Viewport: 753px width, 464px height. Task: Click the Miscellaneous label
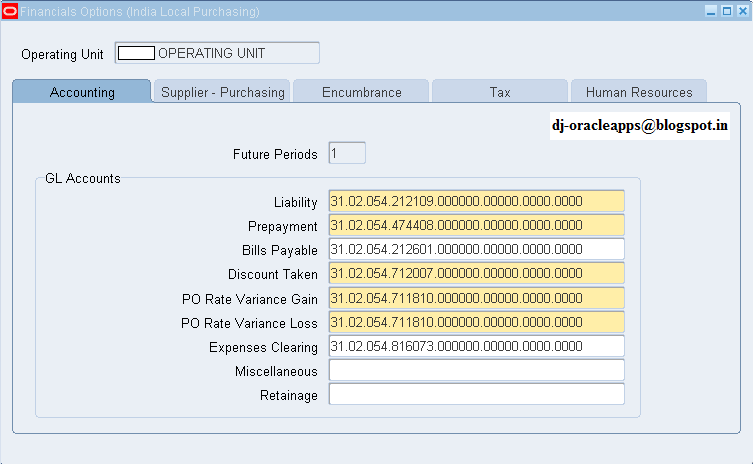pyautogui.click(x=276, y=371)
